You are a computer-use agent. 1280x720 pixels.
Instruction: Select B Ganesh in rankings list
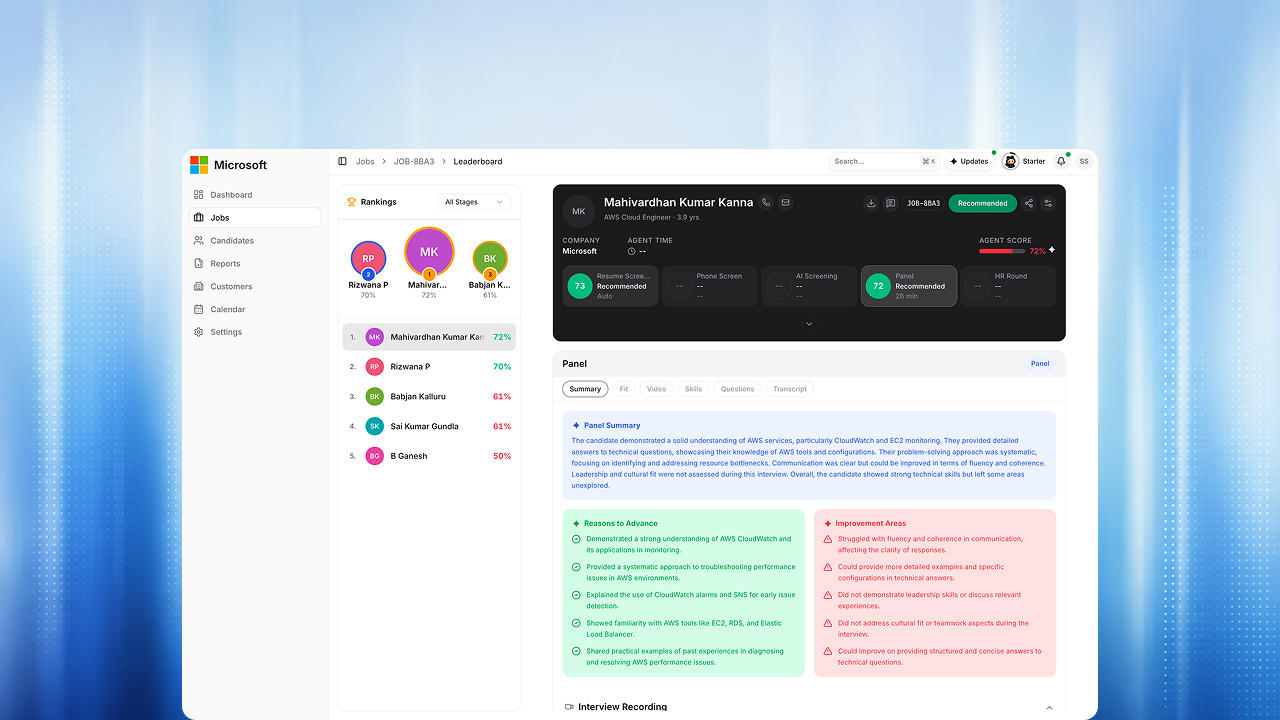point(429,456)
